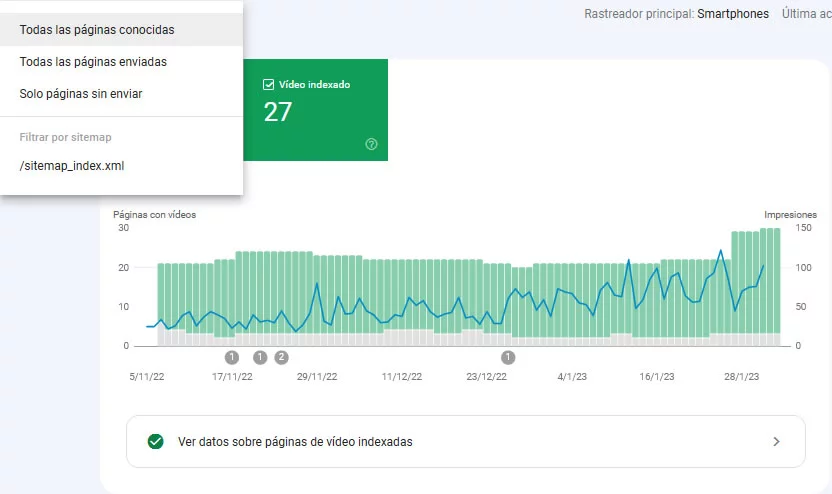Screen dimensions: 832x494
Task: Click the 5/11/22 date label
Action: point(147,376)
